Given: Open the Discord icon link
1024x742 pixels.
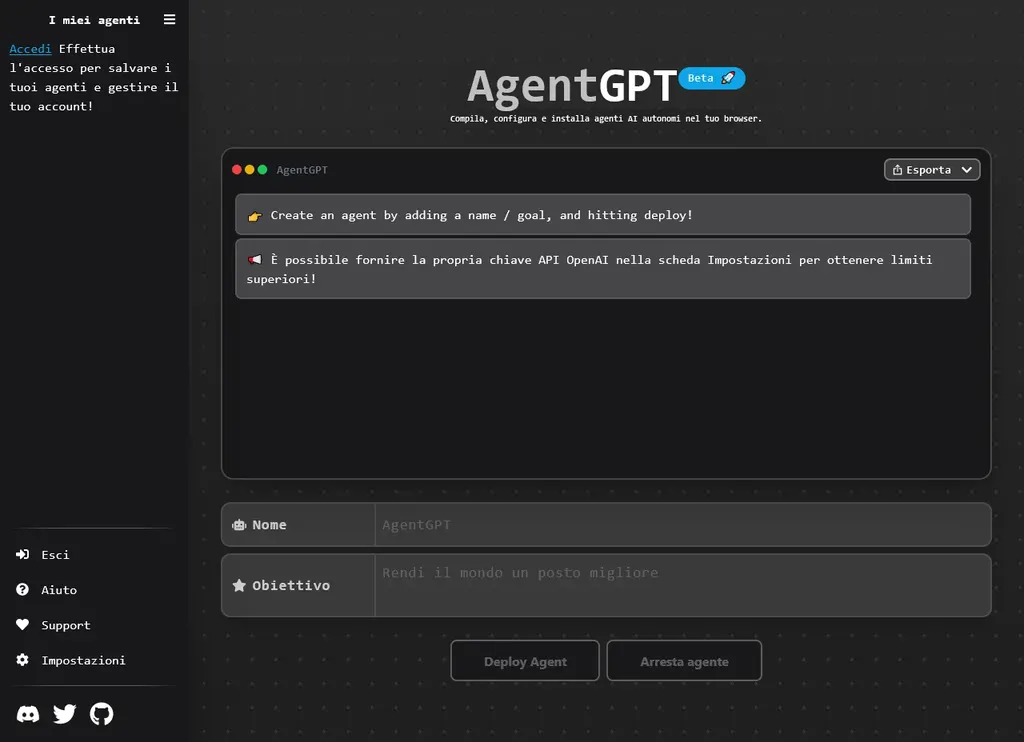Looking at the screenshot, I should (27, 714).
